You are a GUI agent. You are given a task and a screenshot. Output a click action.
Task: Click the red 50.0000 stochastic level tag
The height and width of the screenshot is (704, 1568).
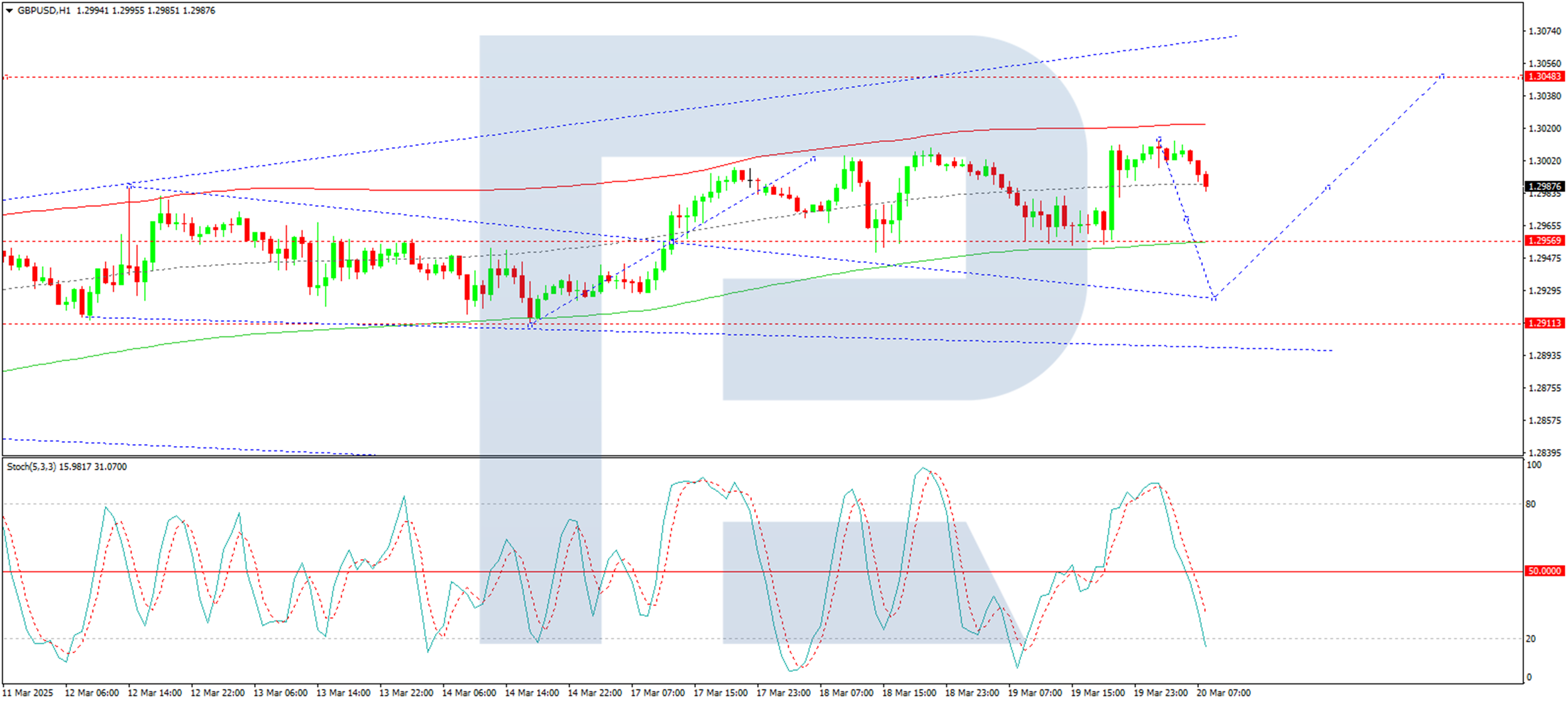[1544, 571]
